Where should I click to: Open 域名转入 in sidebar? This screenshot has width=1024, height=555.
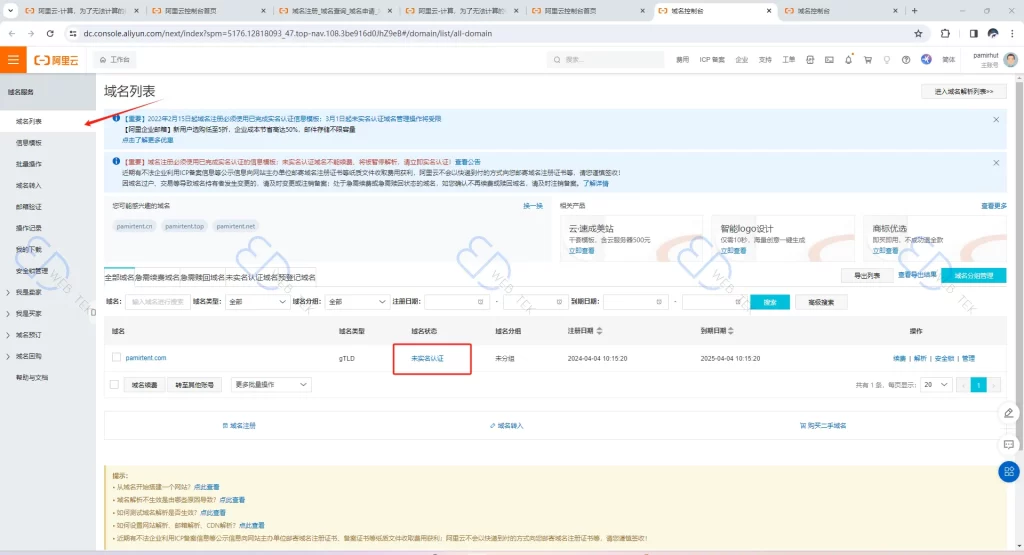[29, 185]
